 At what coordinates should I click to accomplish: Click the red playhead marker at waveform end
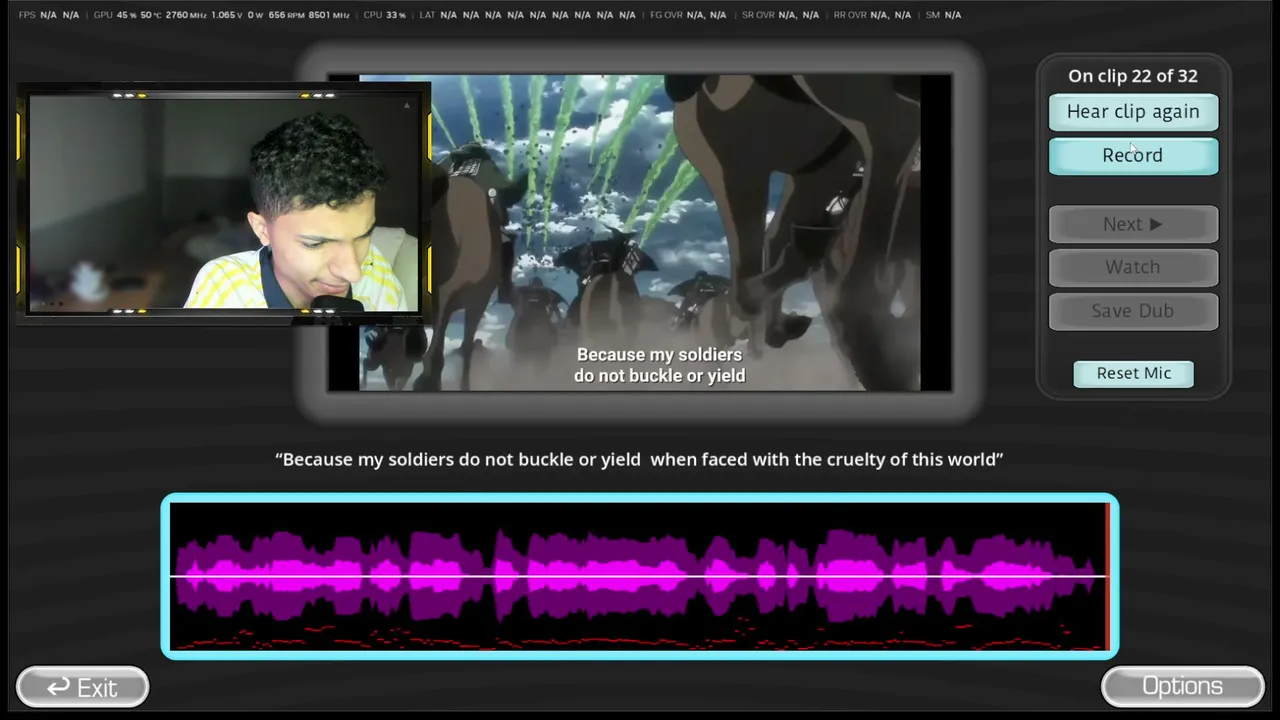(x=1107, y=576)
